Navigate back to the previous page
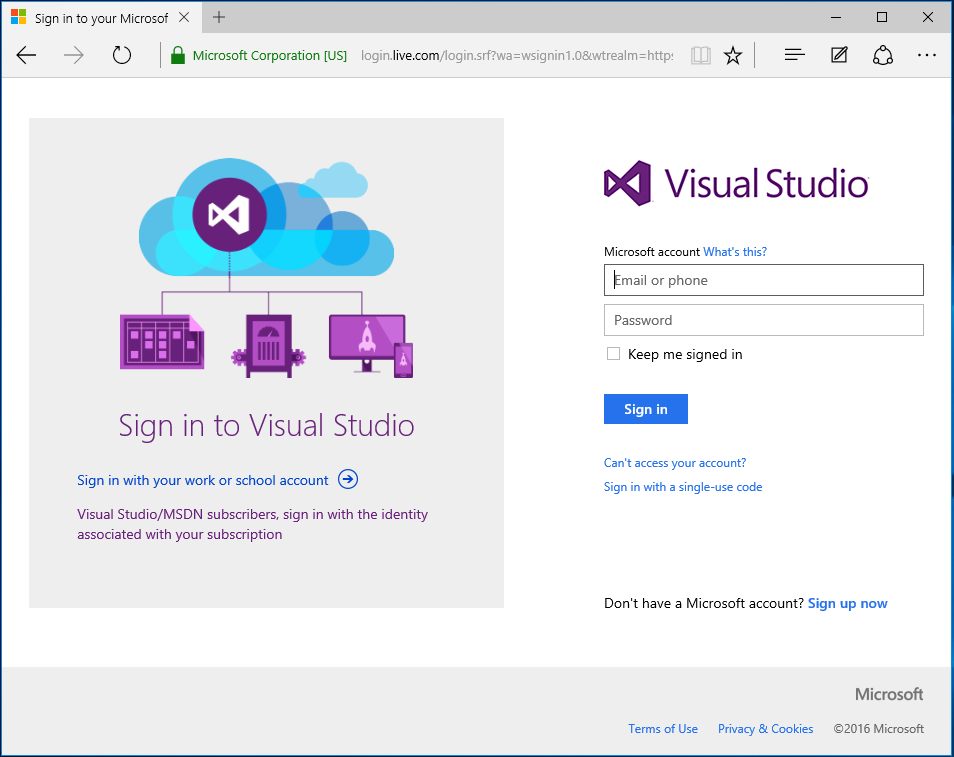Image resolution: width=954 pixels, height=757 pixels. click(x=26, y=55)
